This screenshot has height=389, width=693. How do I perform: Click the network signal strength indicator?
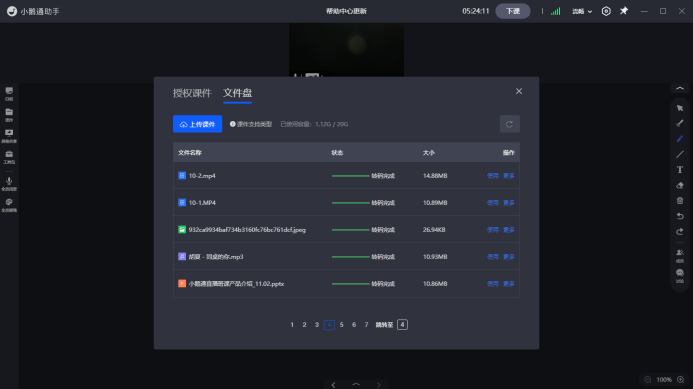tap(556, 11)
